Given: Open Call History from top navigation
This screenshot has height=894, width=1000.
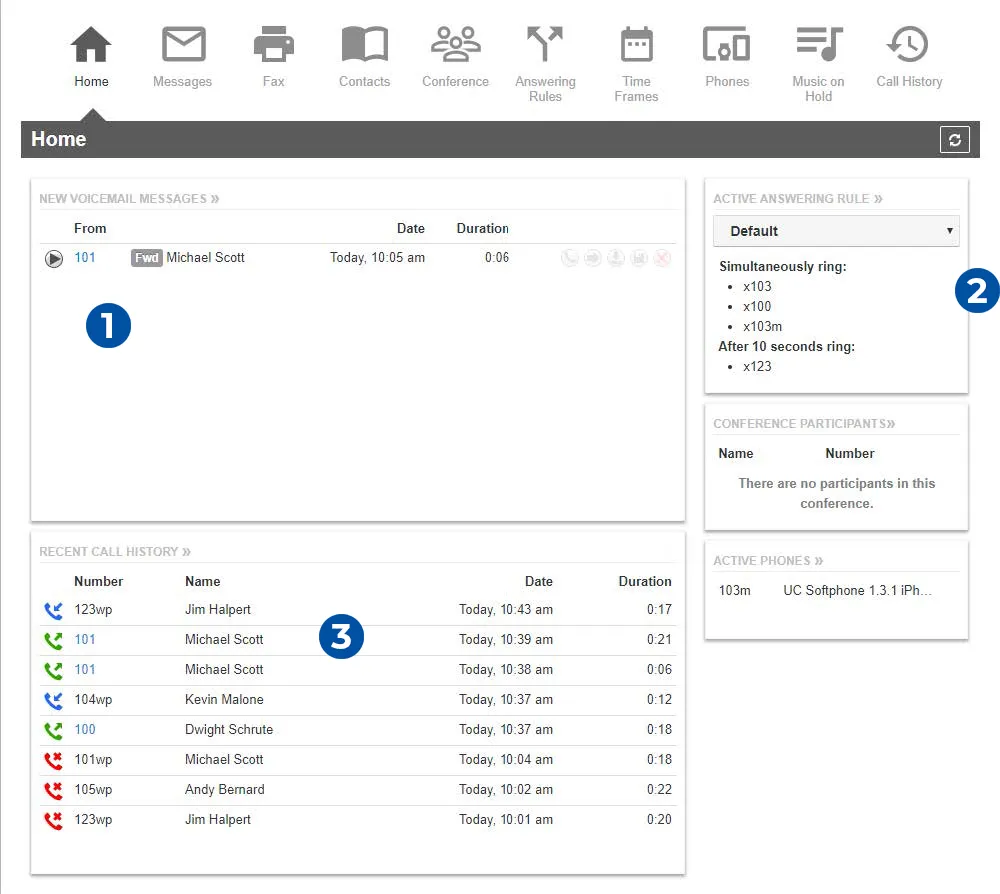Looking at the screenshot, I should click(x=909, y=57).
